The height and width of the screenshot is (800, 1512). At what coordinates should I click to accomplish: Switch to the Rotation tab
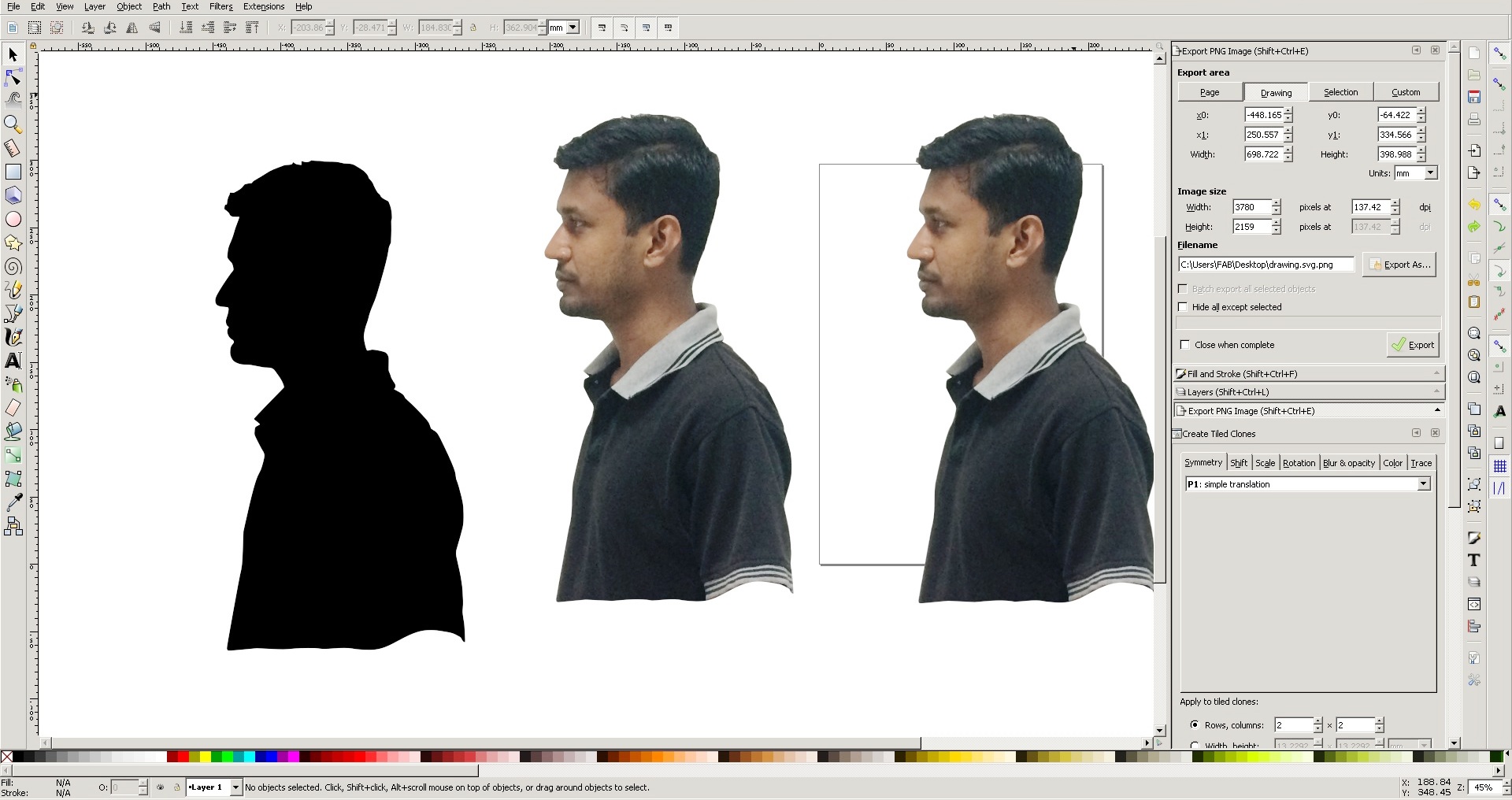[x=1299, y=463]
